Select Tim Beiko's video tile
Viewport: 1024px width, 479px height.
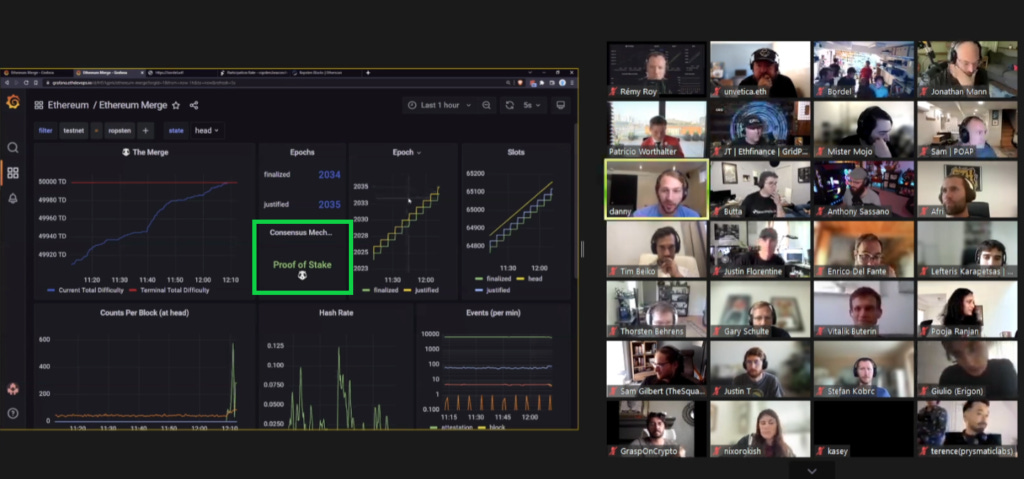tap(656, 249)
